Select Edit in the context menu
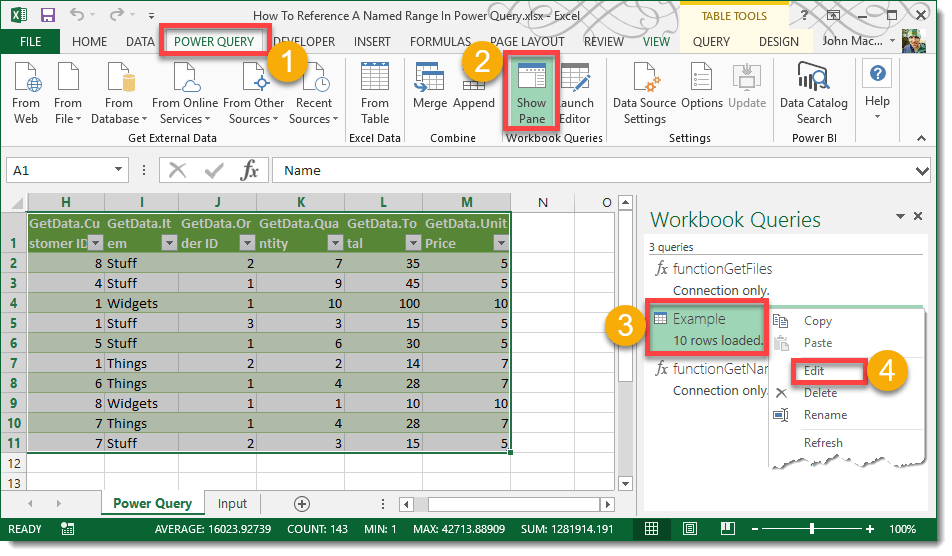This screenshot has height=556, width=952. click(817, 371)
